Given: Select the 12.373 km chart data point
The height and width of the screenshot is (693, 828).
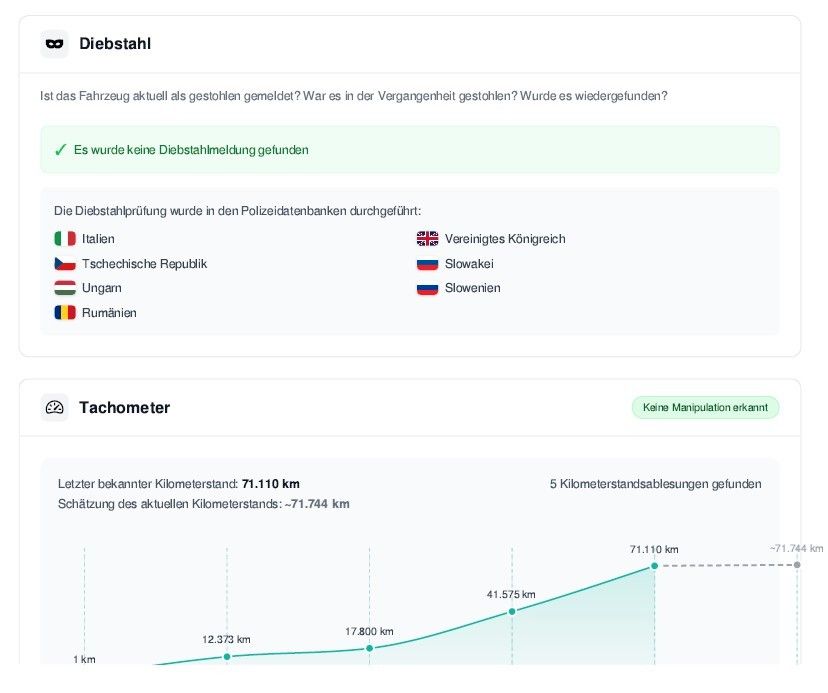Looking at the screenshot, I should pos(227,657).
